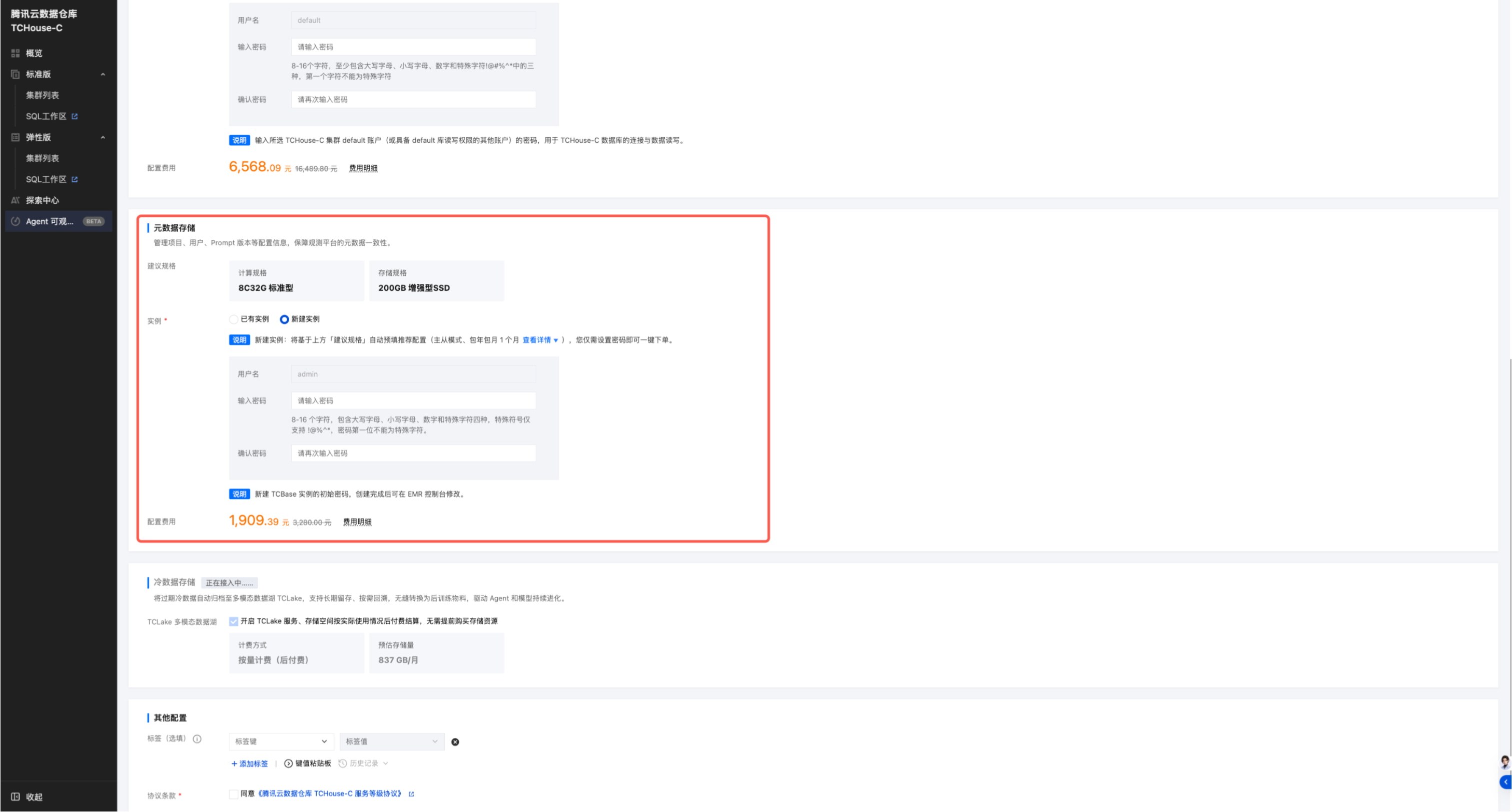Click the Agent 可观测 gauge icon
The height and width of the screenshot is (812, 1512).
pos(16,221)
